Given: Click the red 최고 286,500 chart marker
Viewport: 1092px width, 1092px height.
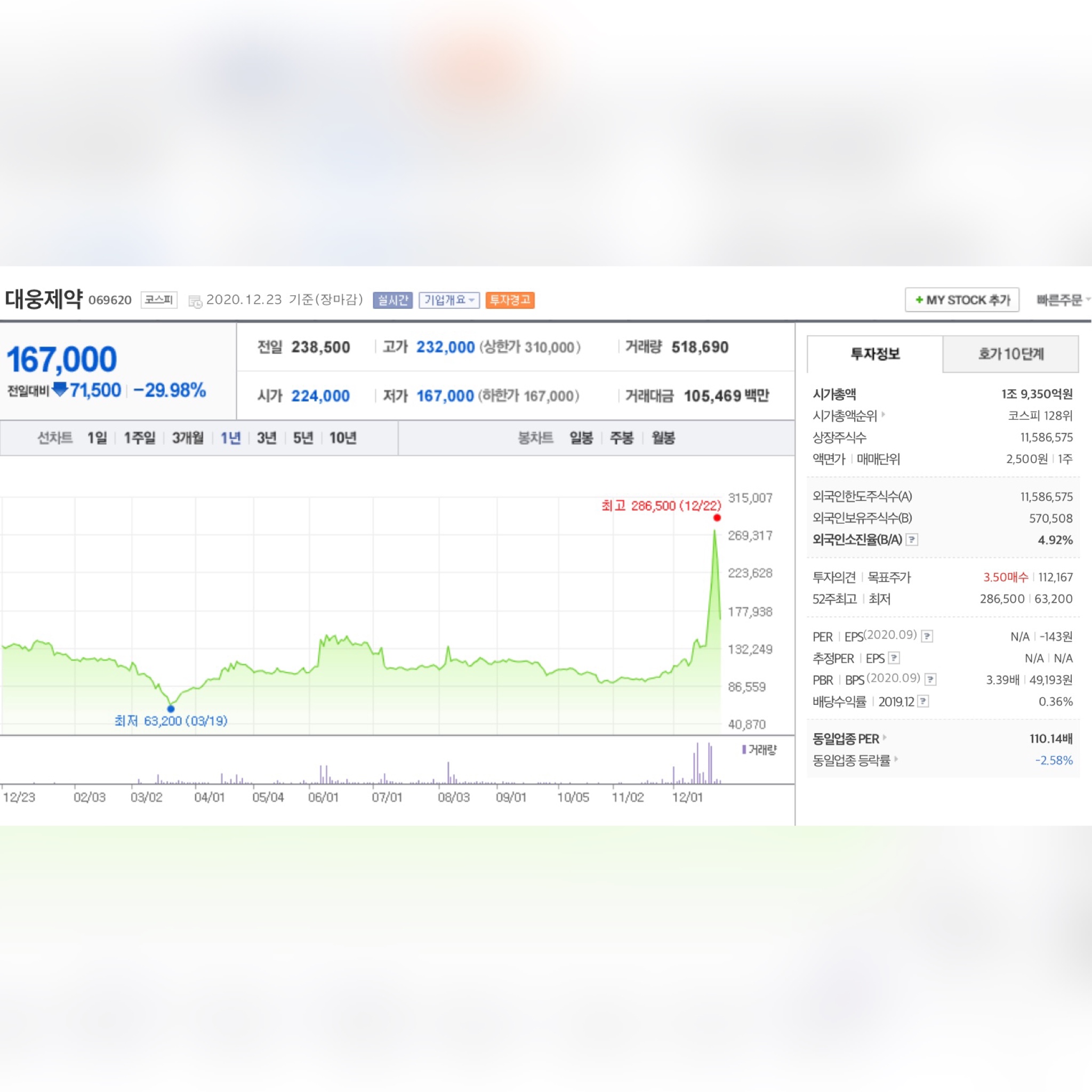Looking at the screenshot, I should click(717, 518).
